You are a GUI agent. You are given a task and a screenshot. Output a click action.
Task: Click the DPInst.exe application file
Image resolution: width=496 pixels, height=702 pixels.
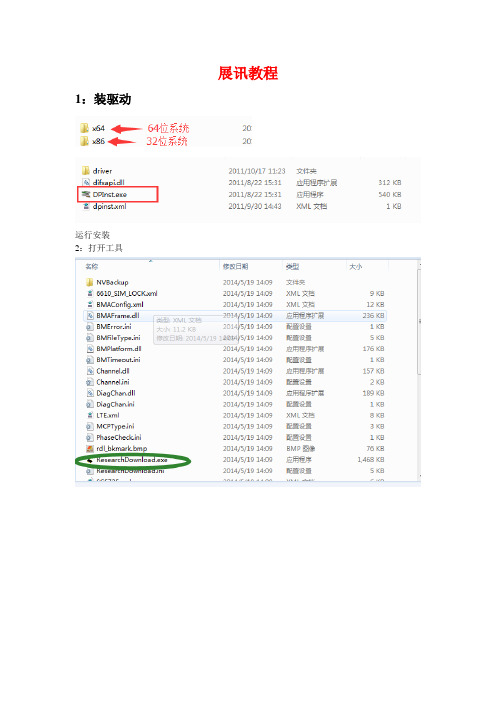(110, 194)
